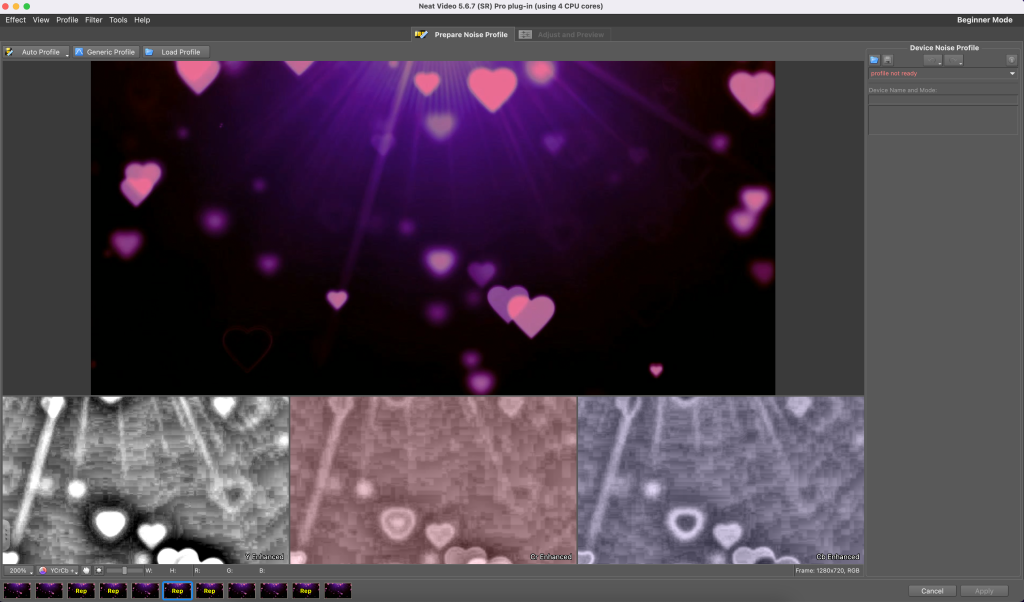Click the slider in the bottom toolbar

pos(123,570)
